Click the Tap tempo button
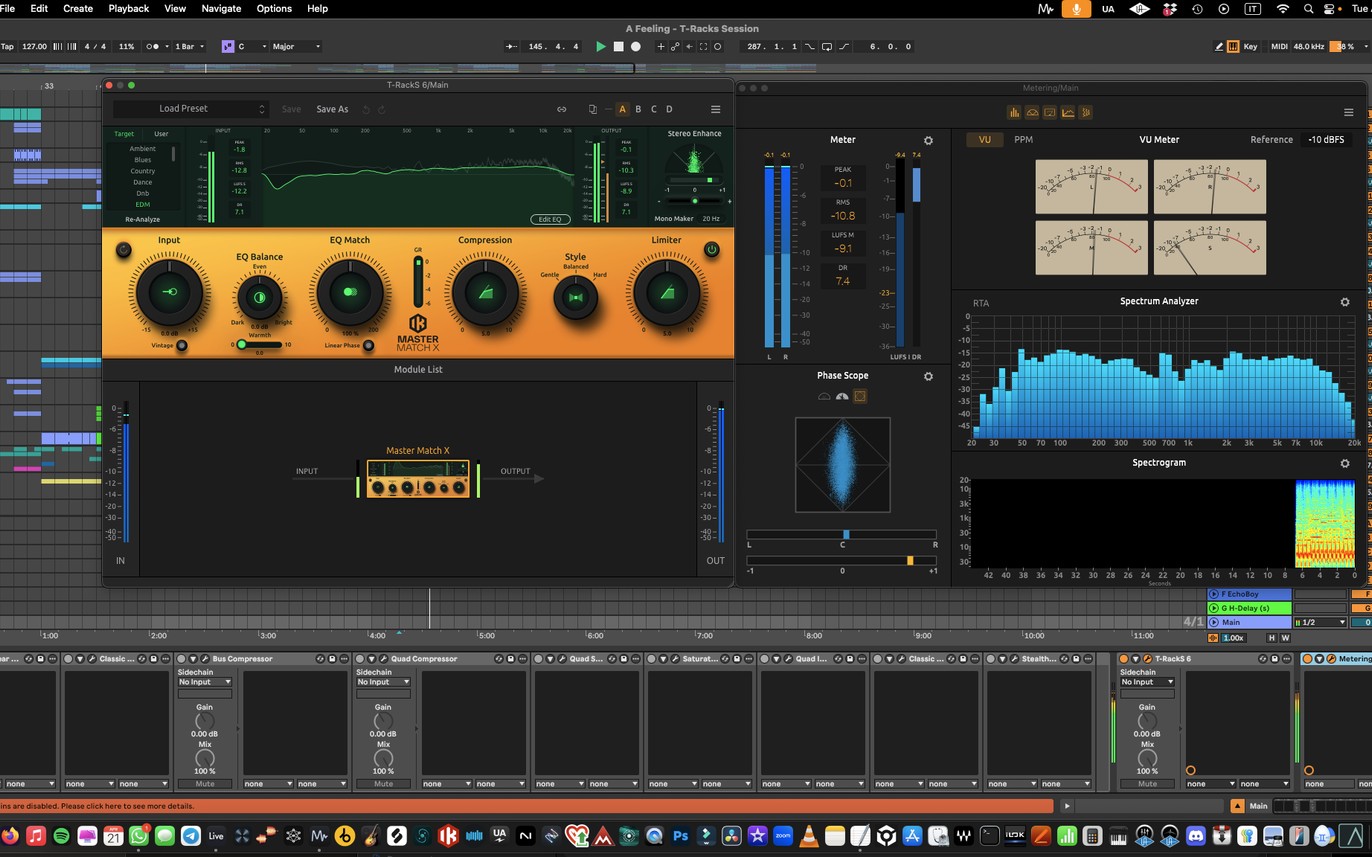 click(8, 46)
